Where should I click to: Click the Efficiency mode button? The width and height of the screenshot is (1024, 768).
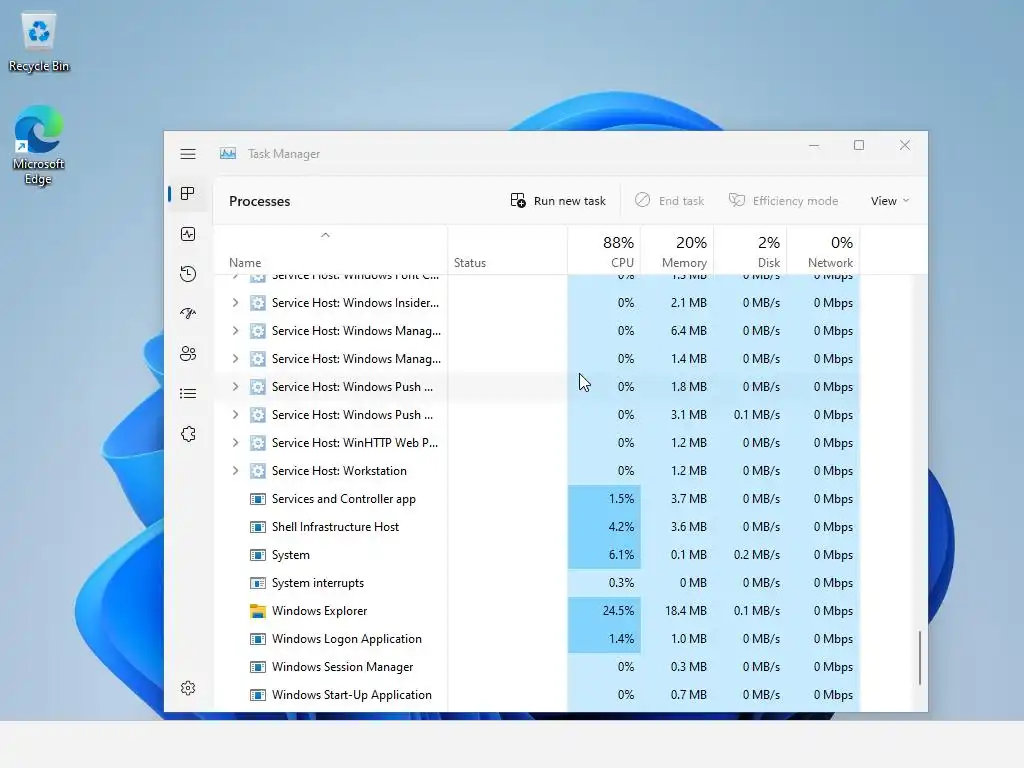784,201
